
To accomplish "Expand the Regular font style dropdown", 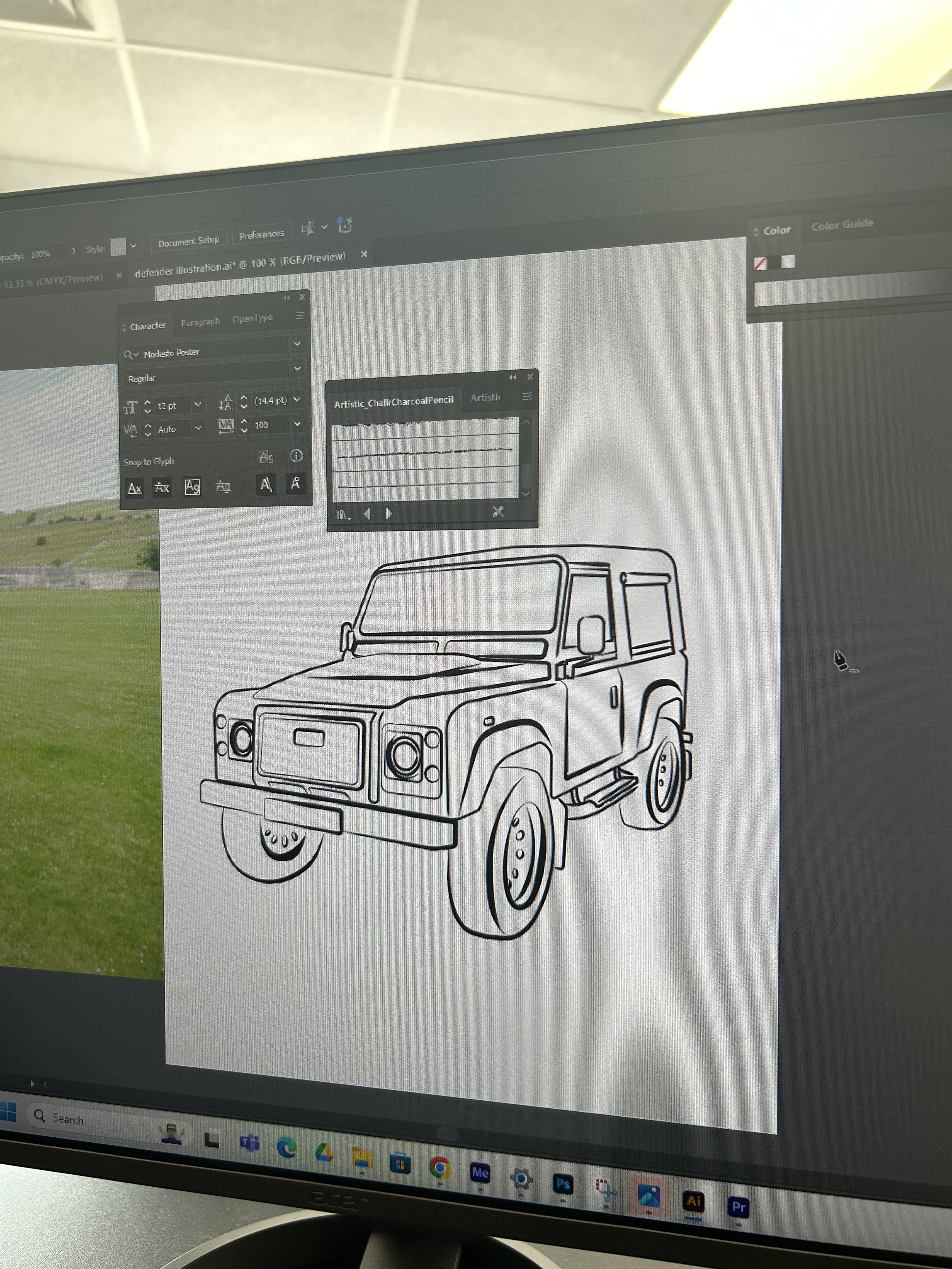I will 297,368.
